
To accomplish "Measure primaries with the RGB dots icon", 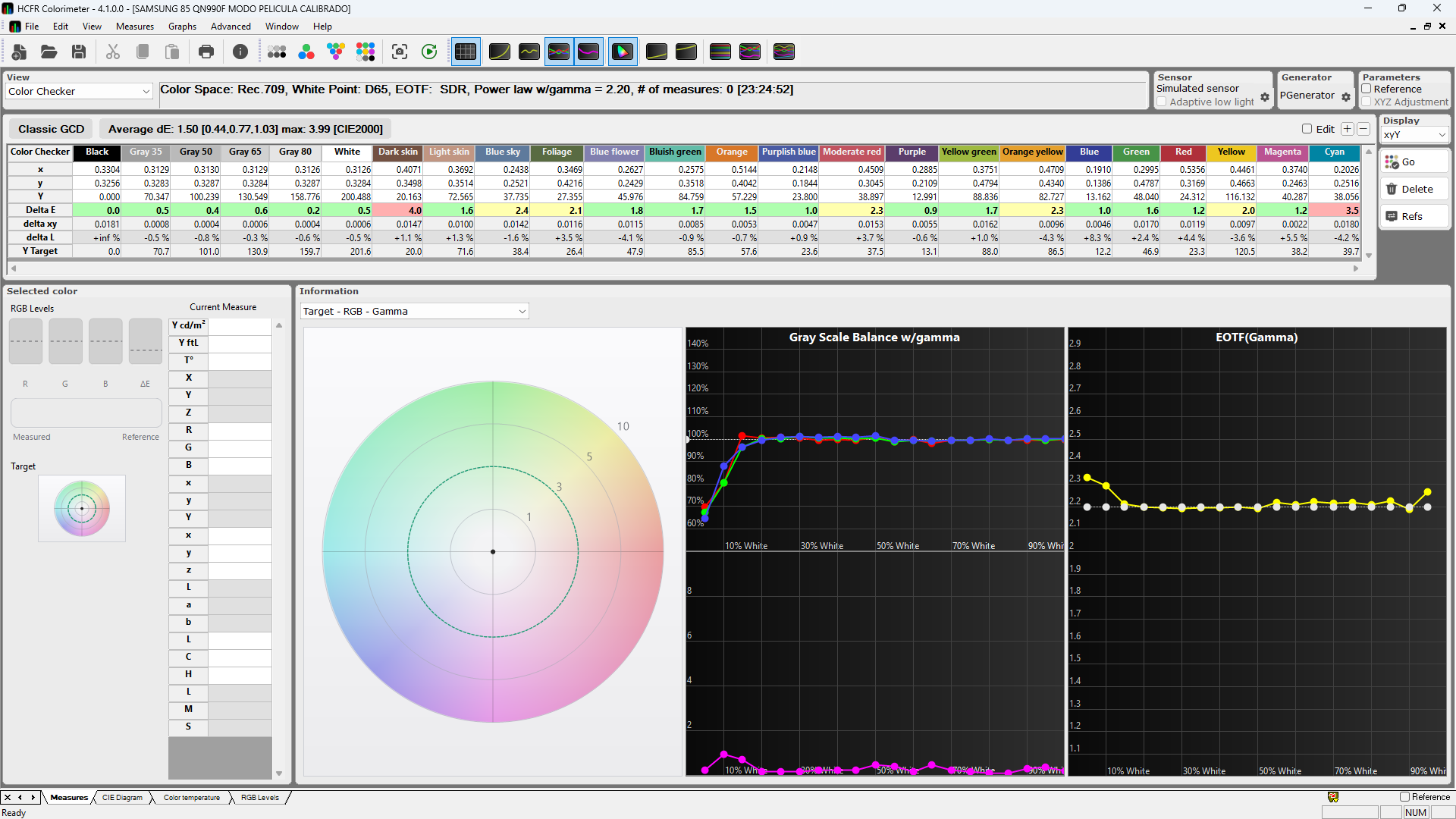I will click(x=306, y=52).
